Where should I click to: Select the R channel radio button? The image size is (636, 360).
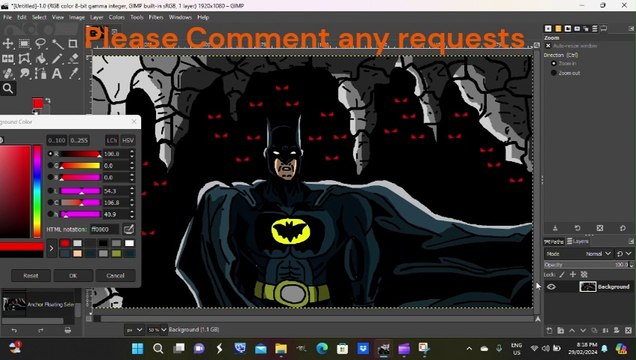click(51, 154)
